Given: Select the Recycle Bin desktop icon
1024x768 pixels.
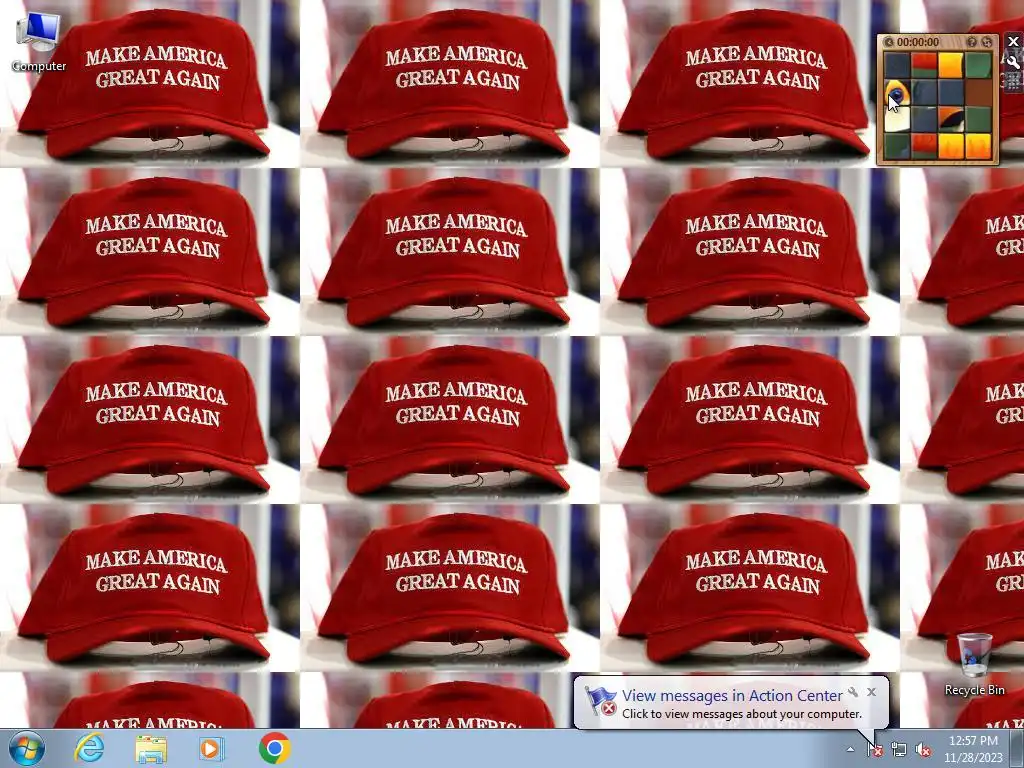Looking at the screenshot, I should point(974,663).
